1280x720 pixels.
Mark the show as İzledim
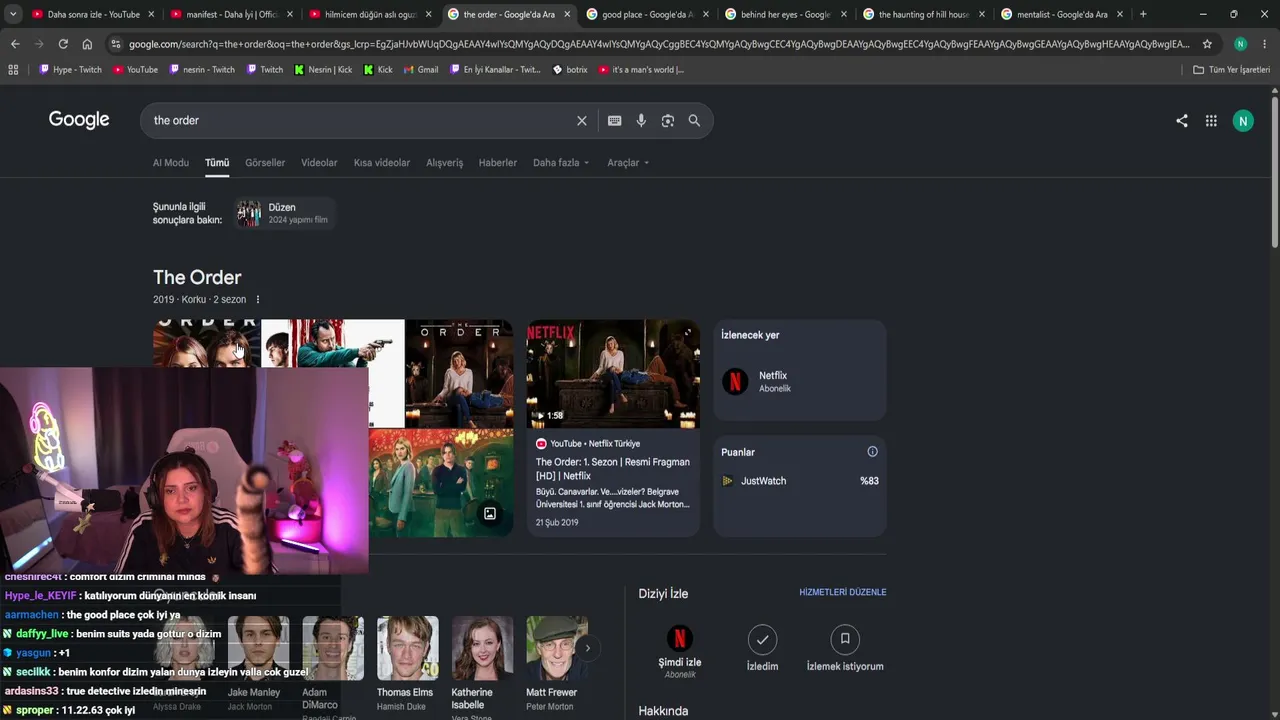tap(762, 638)
